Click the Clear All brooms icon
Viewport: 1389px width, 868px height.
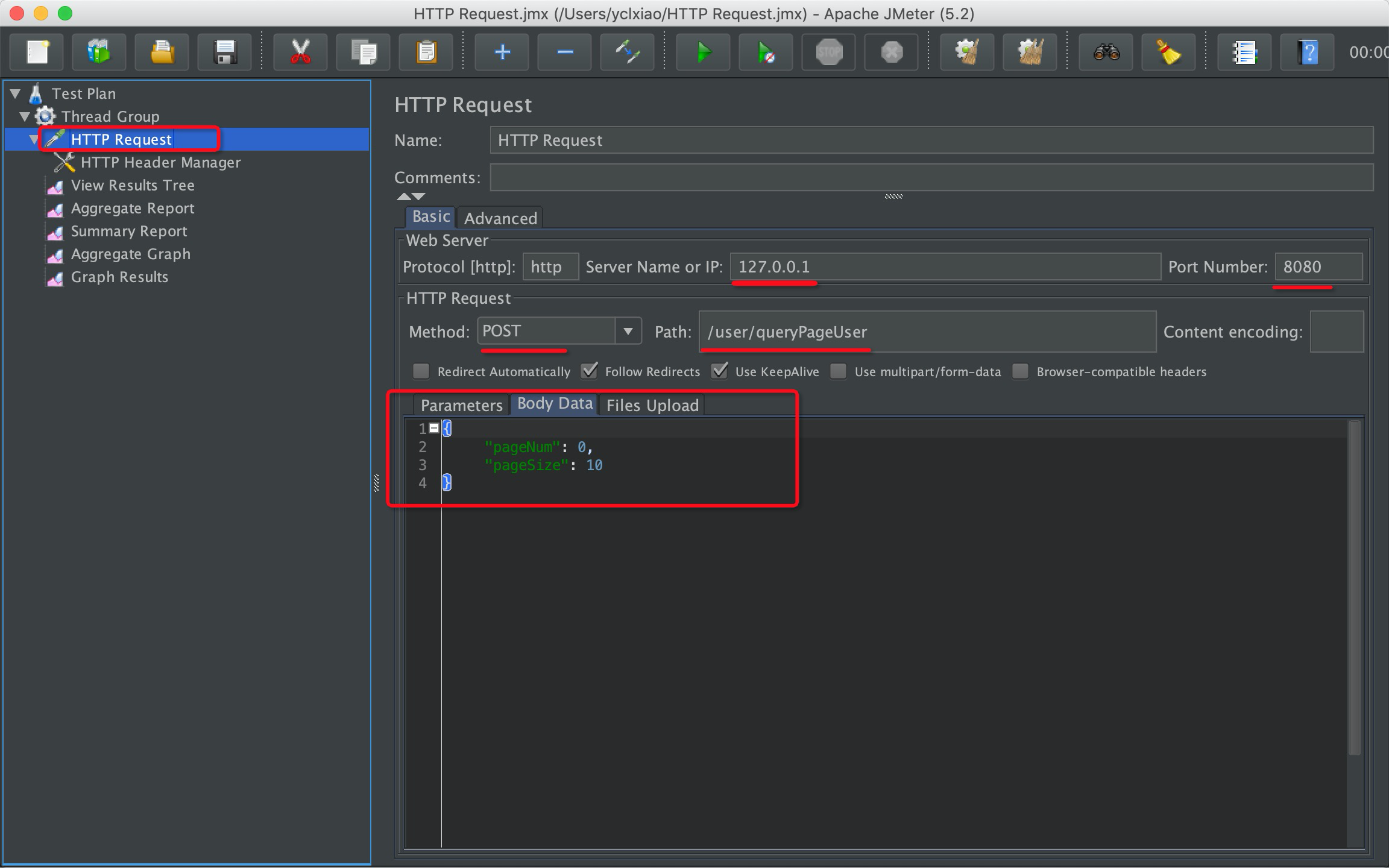1030,52
